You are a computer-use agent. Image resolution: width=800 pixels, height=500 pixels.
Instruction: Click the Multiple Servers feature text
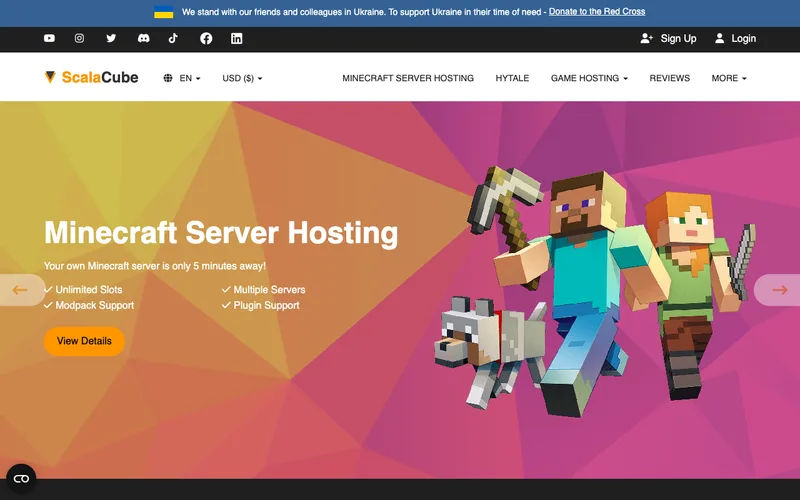[x=269, y=290]
